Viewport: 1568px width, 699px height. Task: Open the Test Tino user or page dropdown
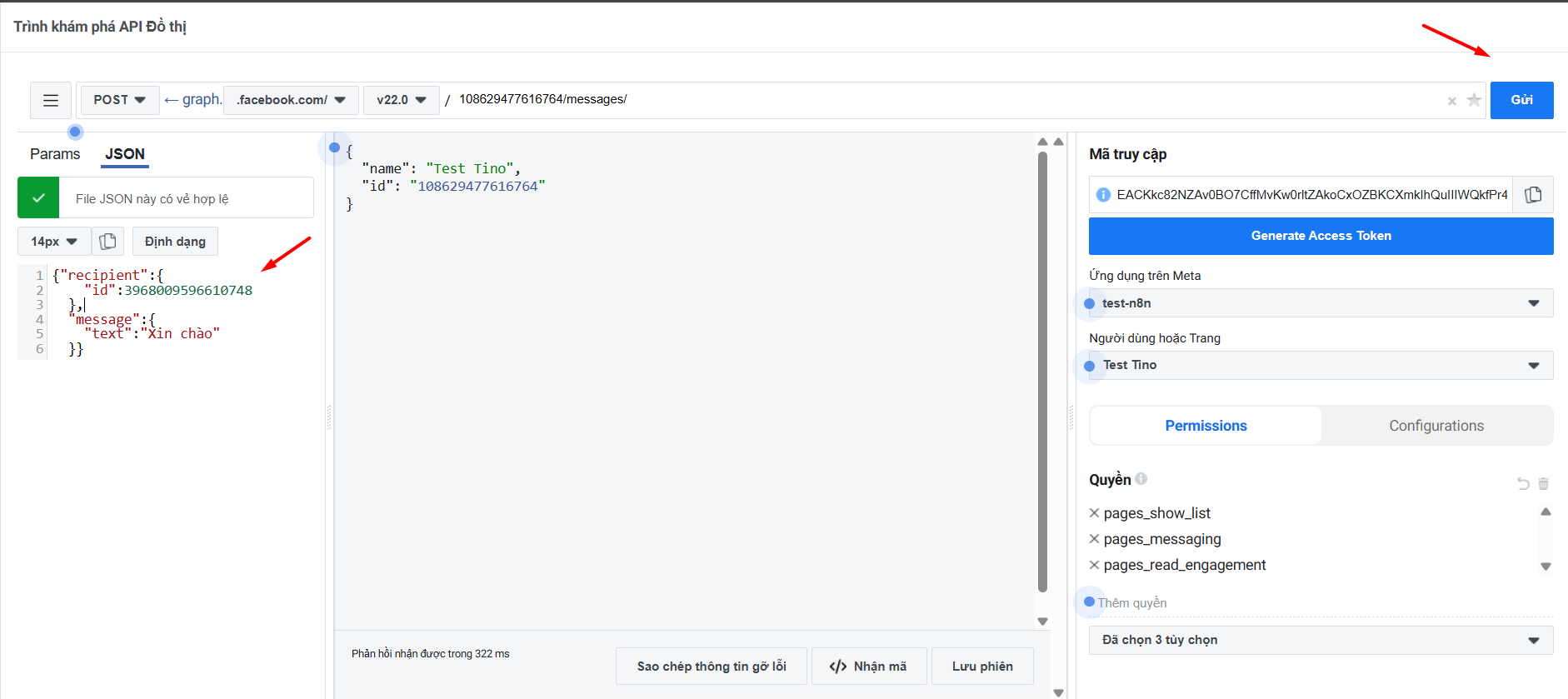1321,365
